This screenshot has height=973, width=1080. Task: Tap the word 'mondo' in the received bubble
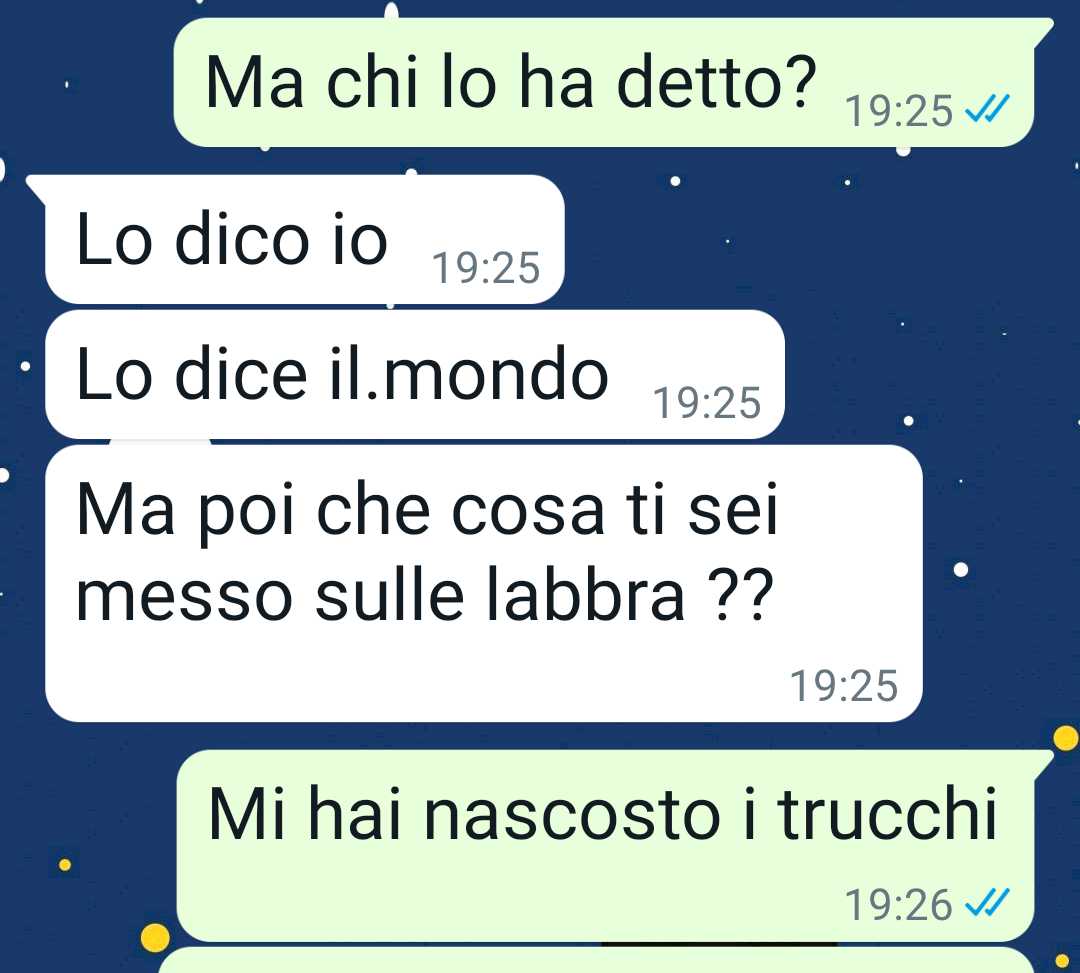(x=496, y=375)
